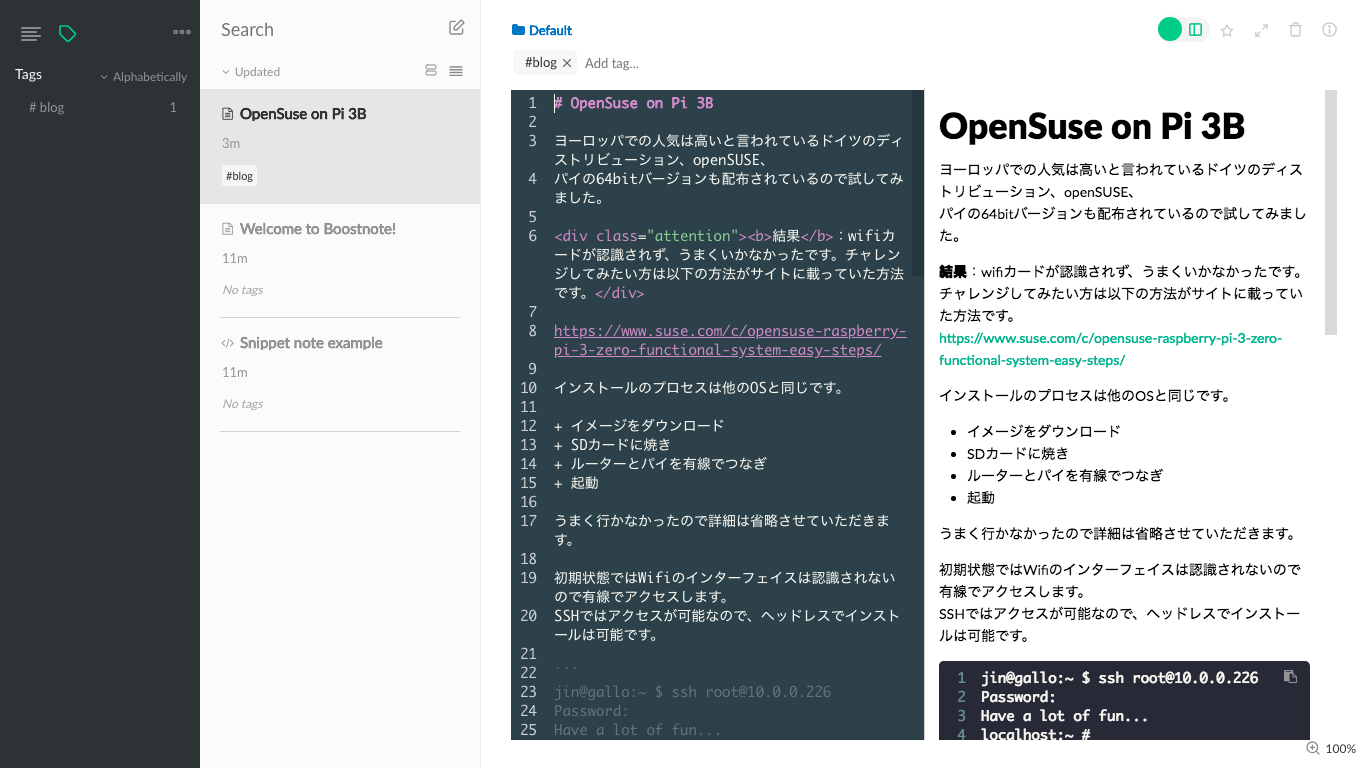Click the editor pane scrollbar
The height and width of the screenshot is (768, 1366).
pos(918,183)
